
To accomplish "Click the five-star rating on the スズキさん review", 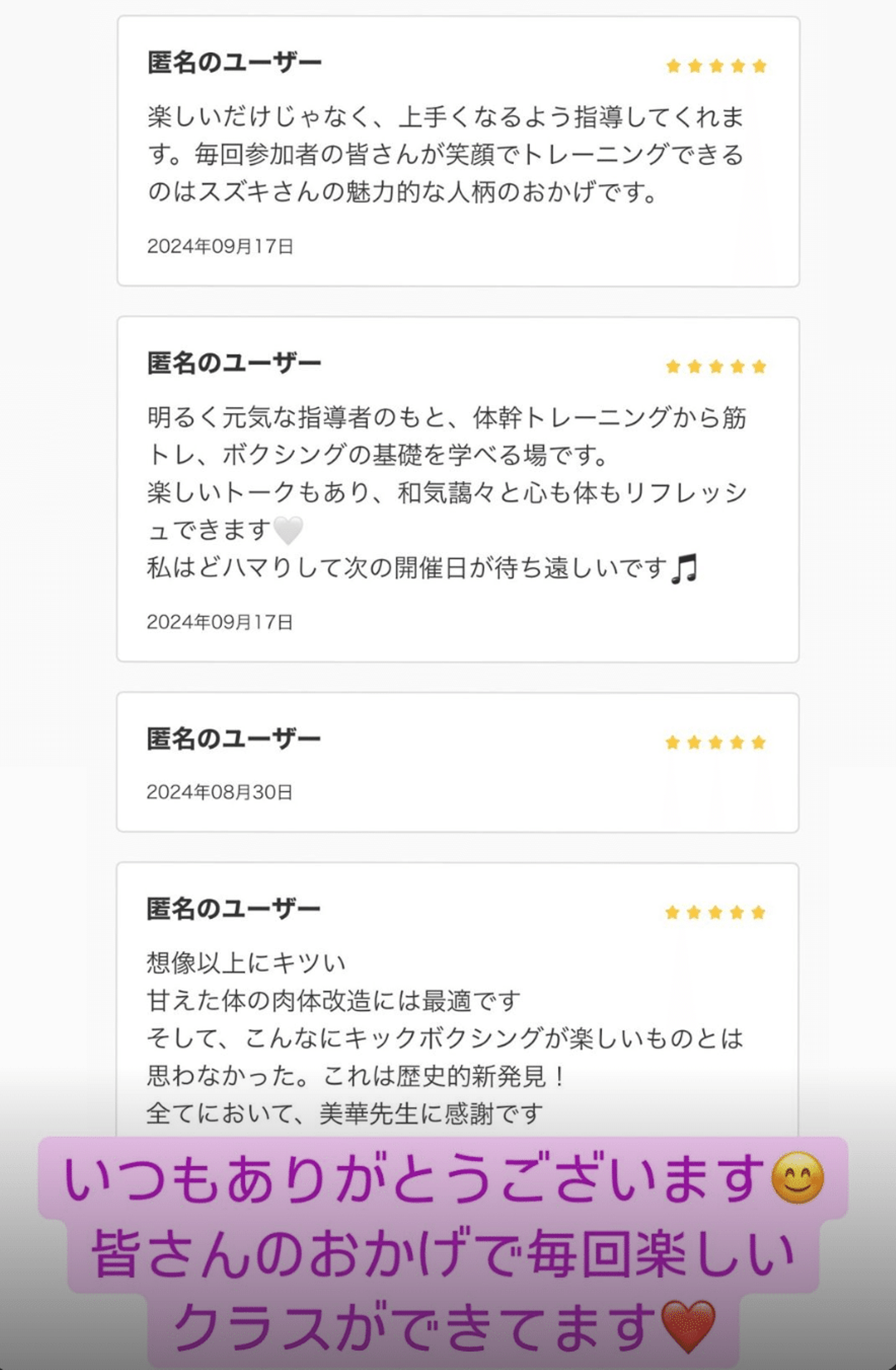I will (716, 66).
